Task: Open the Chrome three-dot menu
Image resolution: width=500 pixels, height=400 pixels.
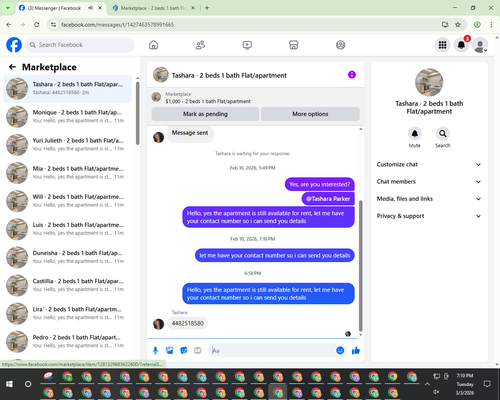Action: [491, 24]
